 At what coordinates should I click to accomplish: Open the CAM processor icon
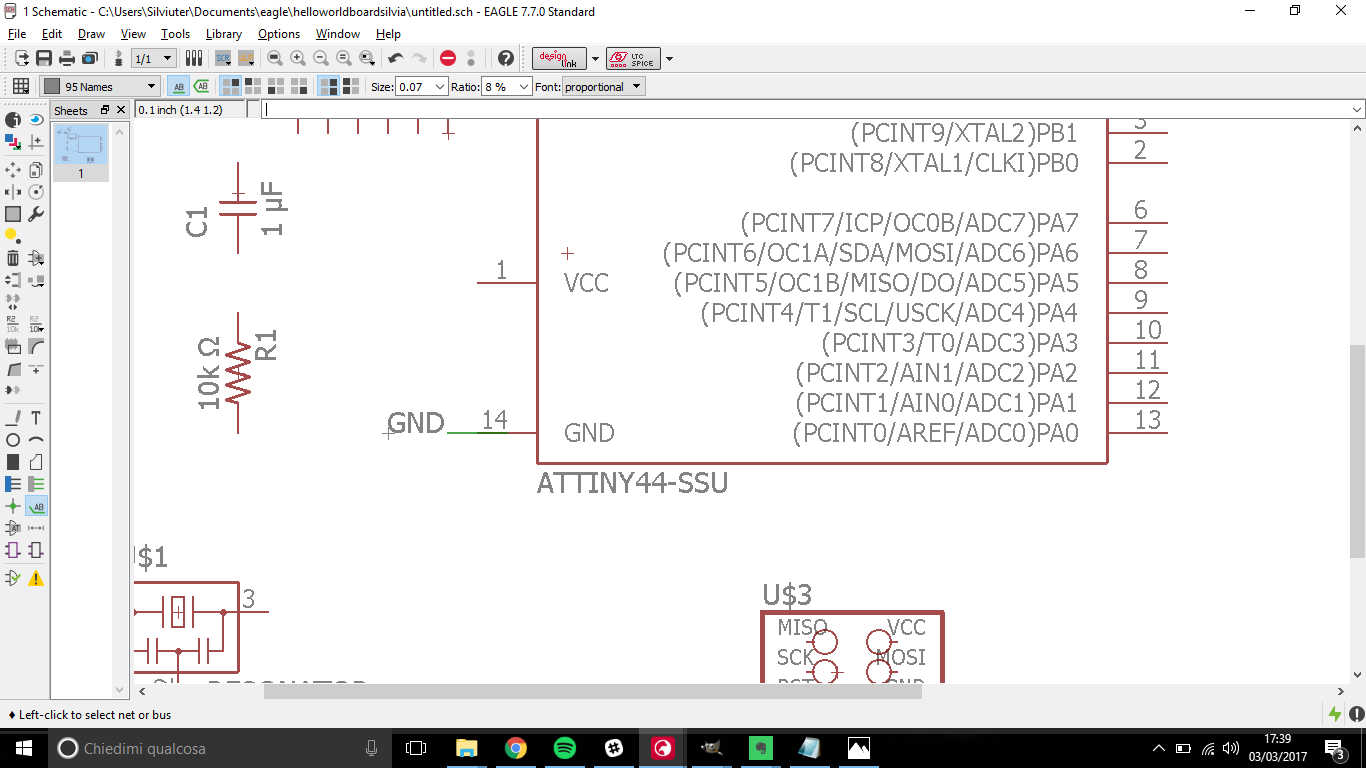click(x=90, y=58)
